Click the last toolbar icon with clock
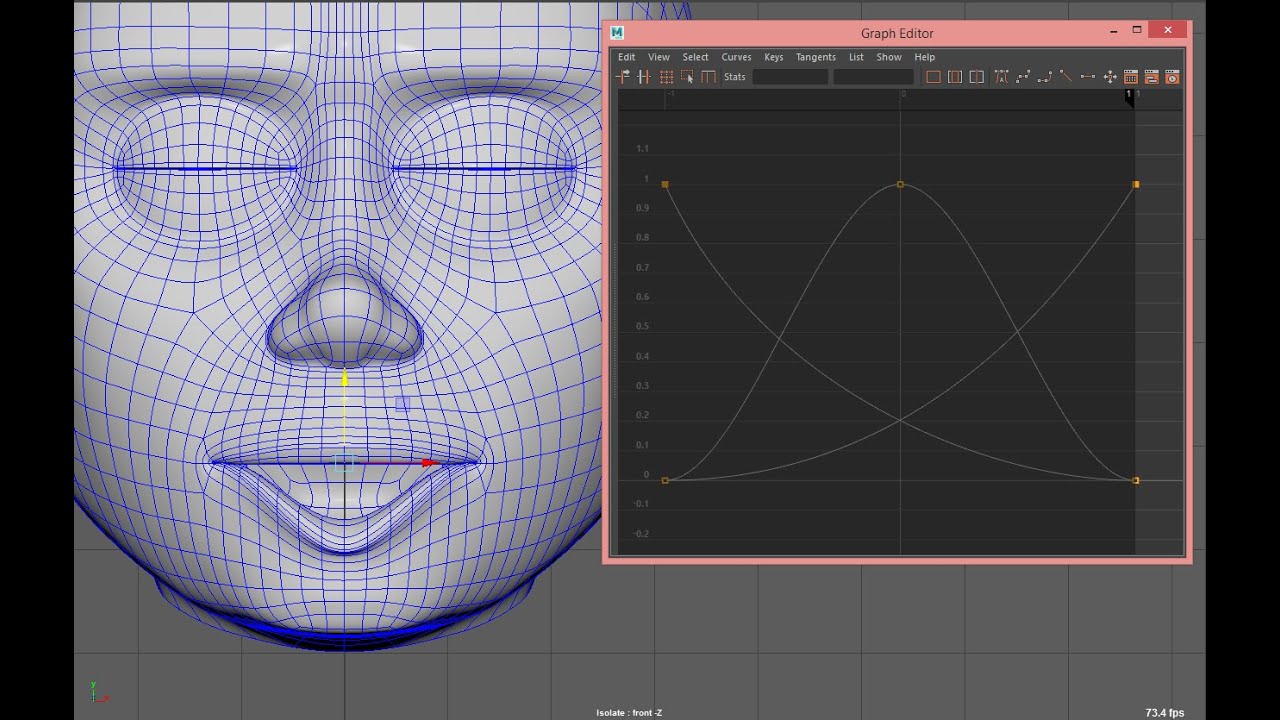Image resolution: width=1280 pixels, height=720 pixels. (x=1173, y=77)
